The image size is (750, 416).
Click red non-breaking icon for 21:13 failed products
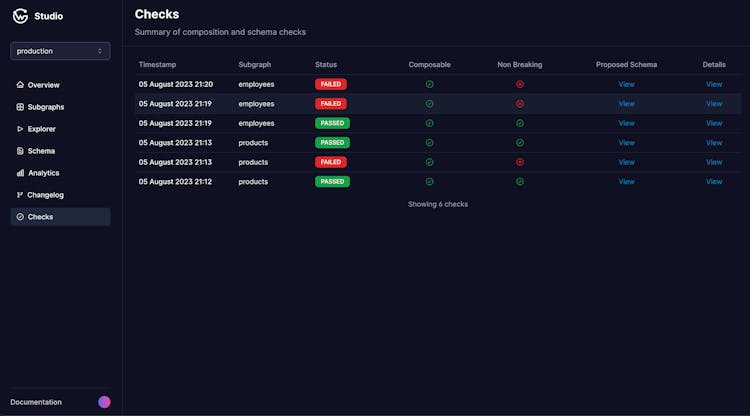[520, 162]
